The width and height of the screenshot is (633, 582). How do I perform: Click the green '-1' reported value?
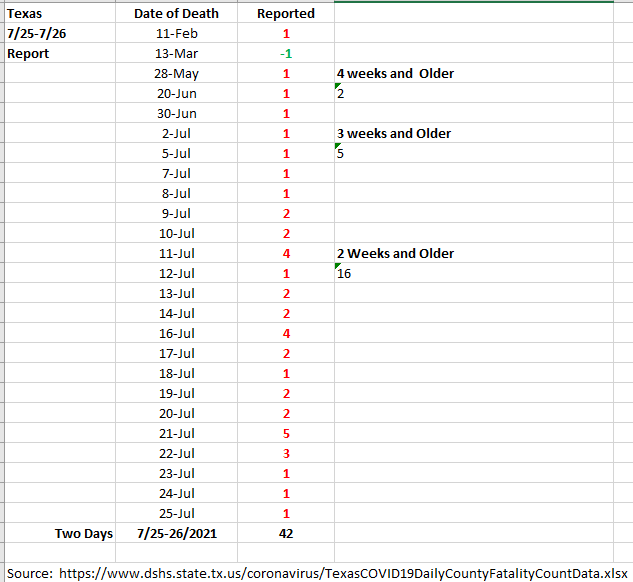(286, 53)
